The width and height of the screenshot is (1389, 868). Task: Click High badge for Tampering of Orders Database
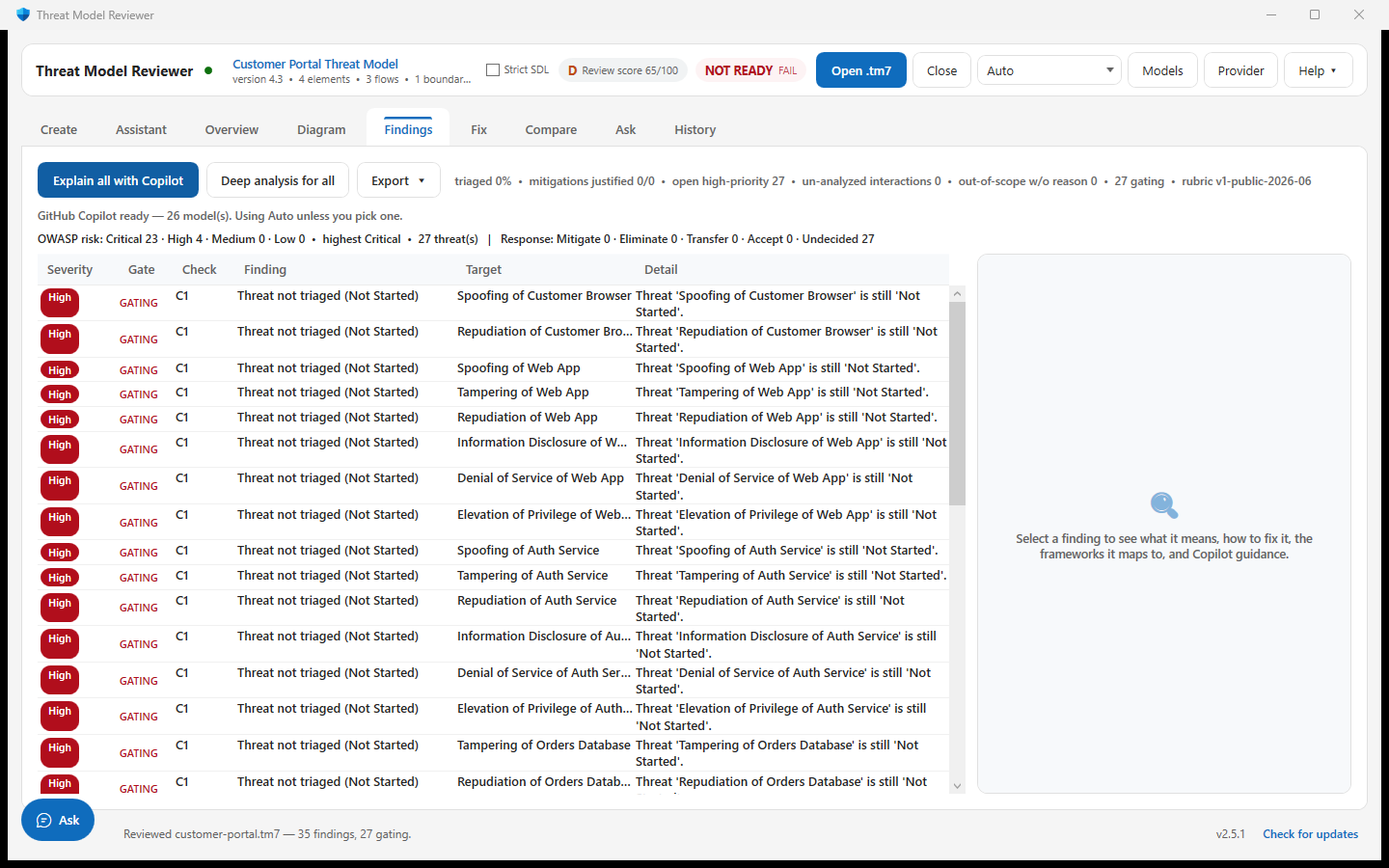coord(60,752)
